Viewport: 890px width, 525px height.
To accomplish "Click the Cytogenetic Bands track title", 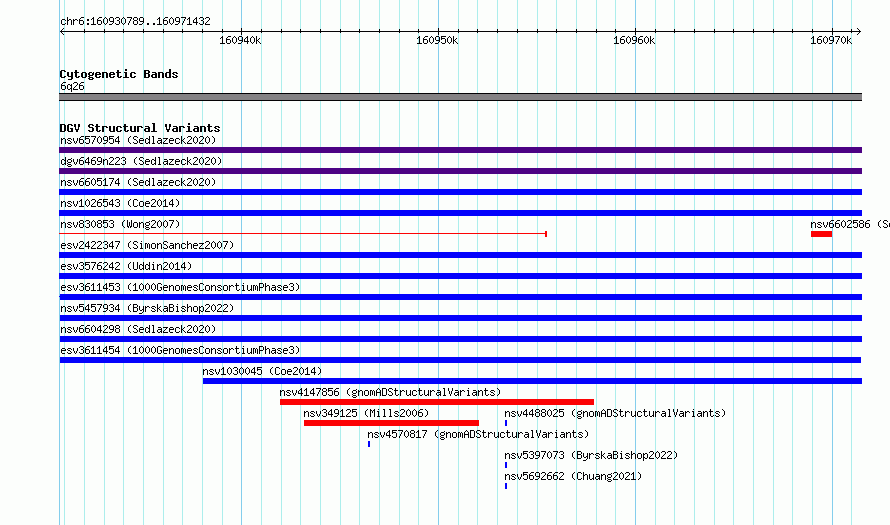I will tap(119, 74).
